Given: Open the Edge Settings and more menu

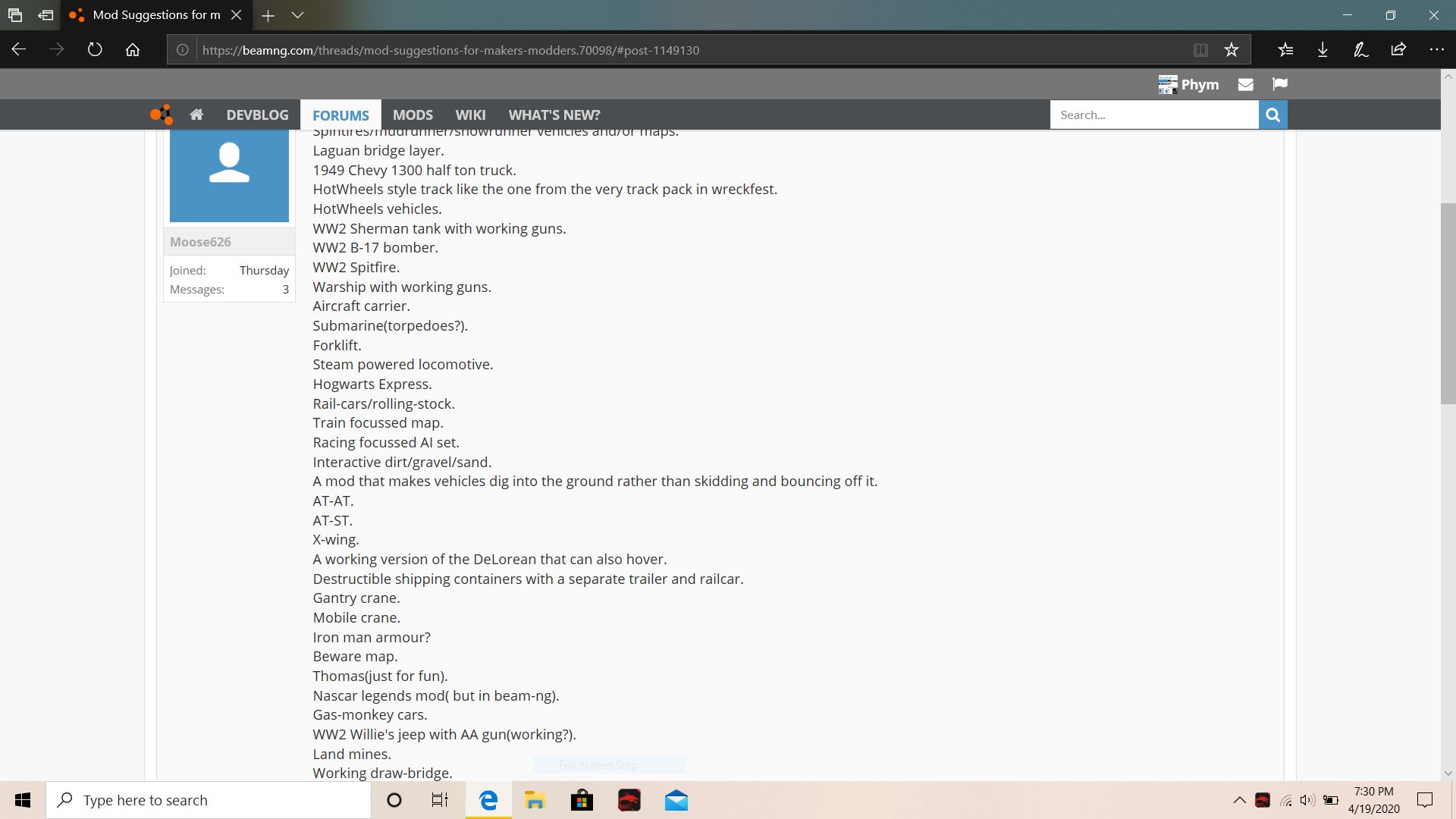Looking at the screenshot, I should pos(1436,50).
